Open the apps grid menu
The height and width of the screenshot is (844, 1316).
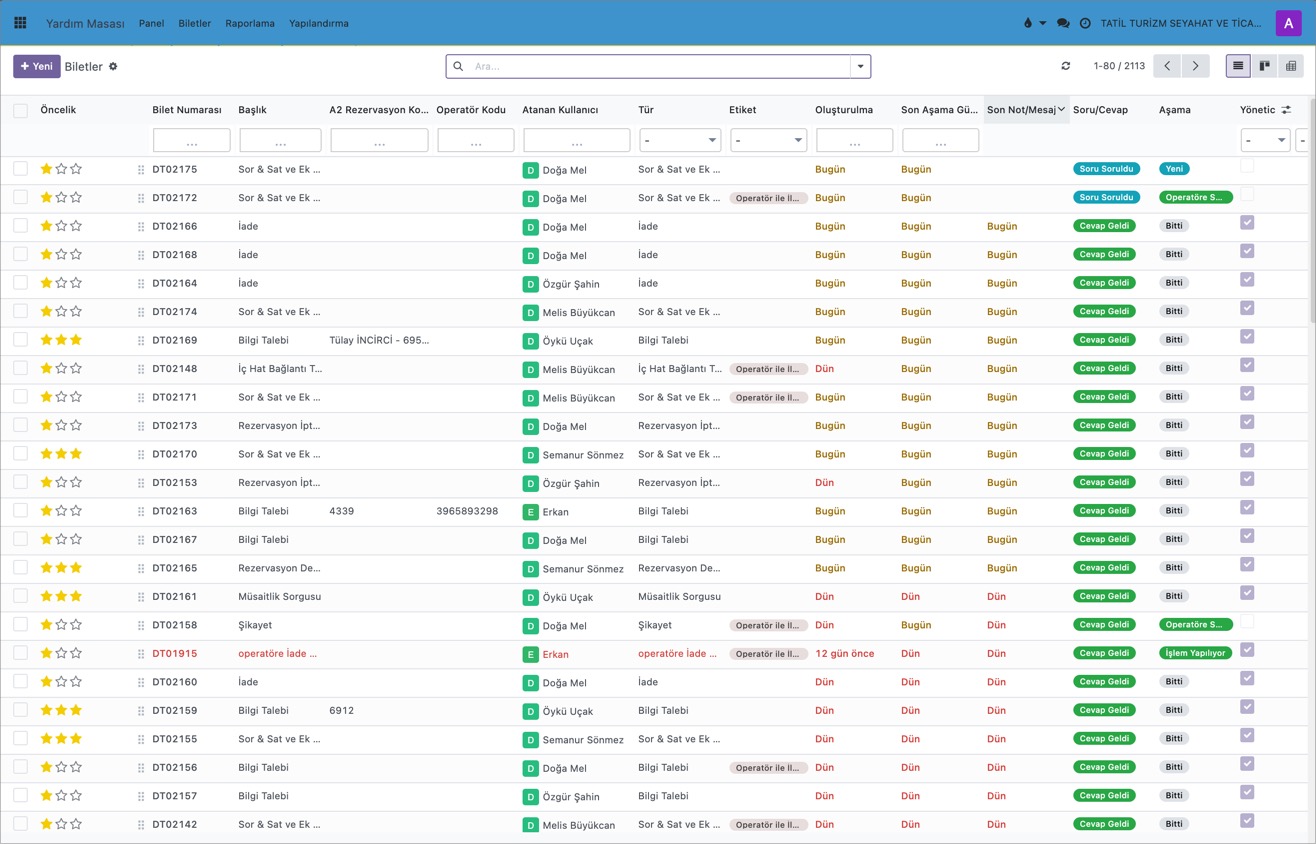pos(20,23)
